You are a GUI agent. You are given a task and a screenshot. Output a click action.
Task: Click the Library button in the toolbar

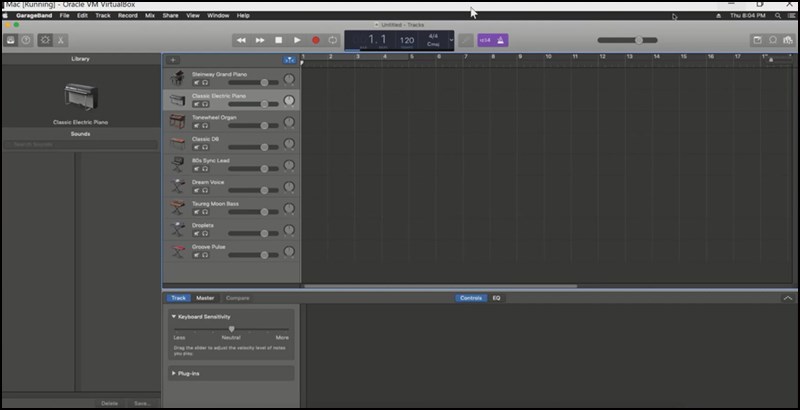(x=10, y=40)
